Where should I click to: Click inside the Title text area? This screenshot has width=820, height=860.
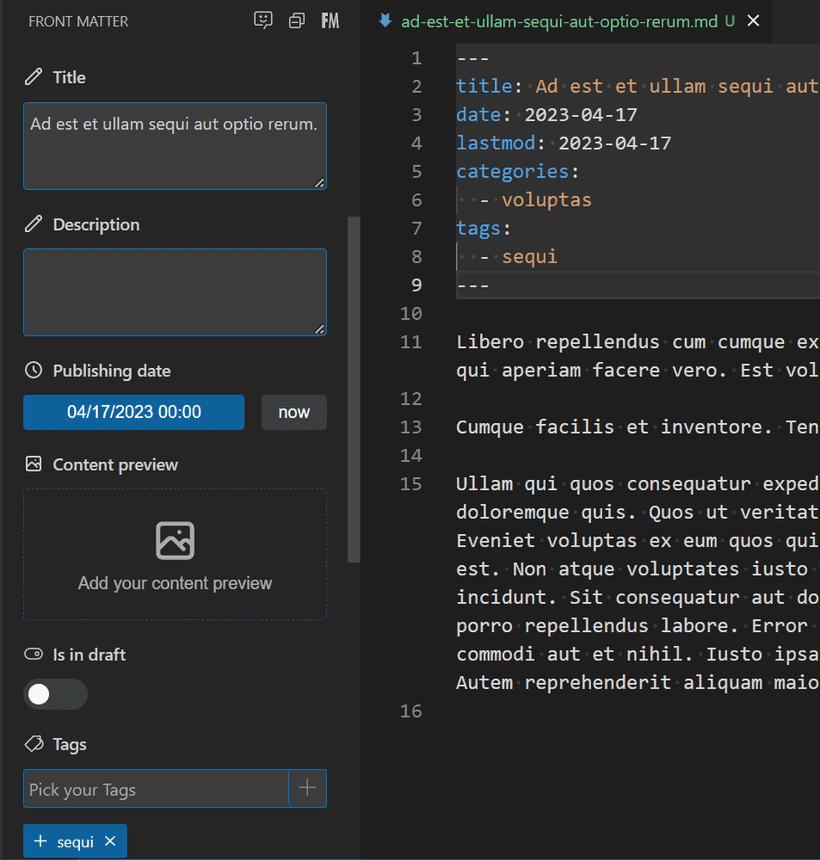(x=174, y=146)
